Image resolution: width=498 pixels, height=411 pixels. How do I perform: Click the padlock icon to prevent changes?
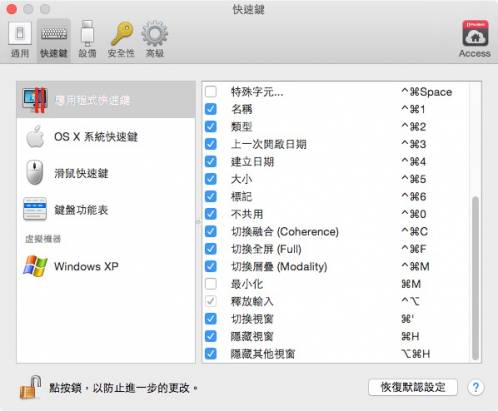tap(30, 387)
